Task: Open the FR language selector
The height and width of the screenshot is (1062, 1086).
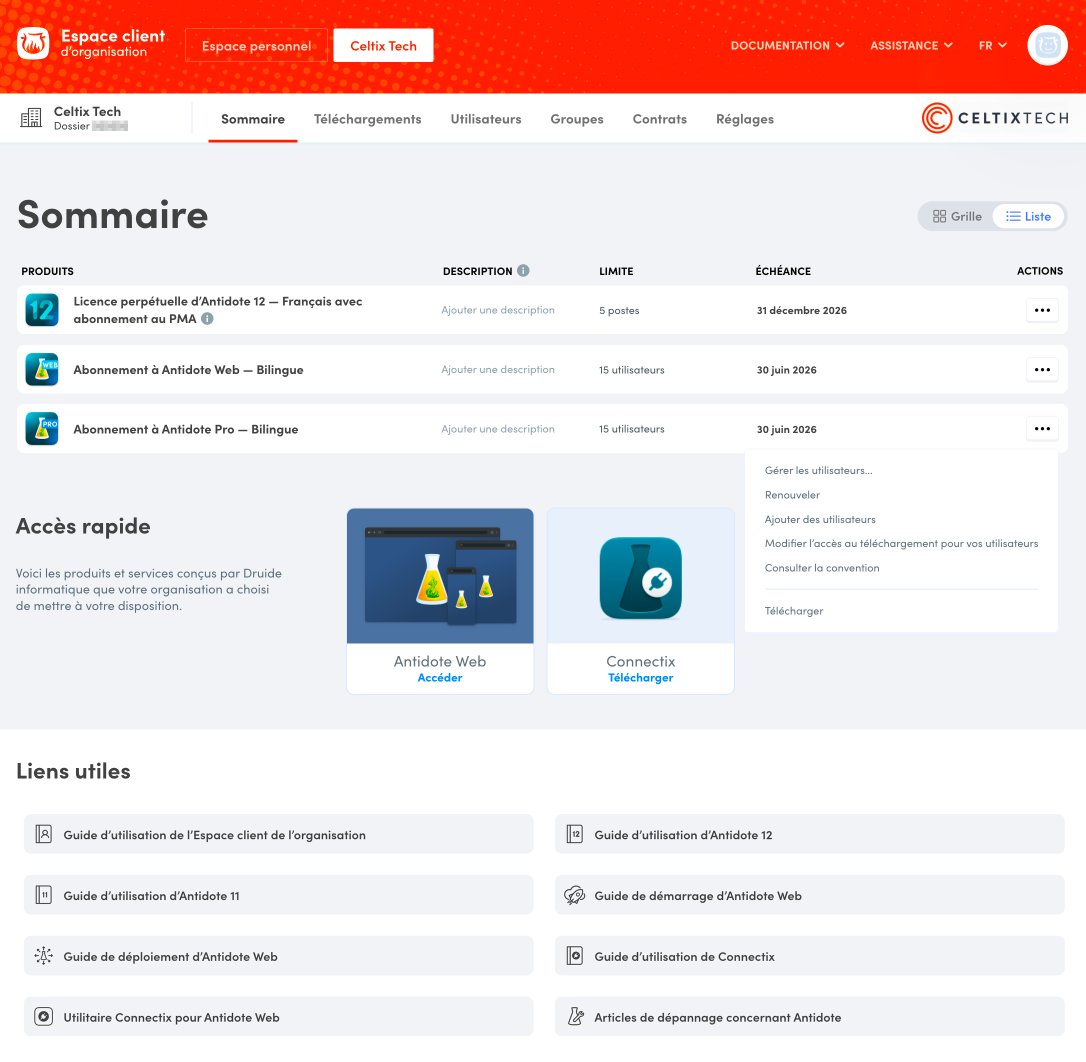Action: click(992, 46)
